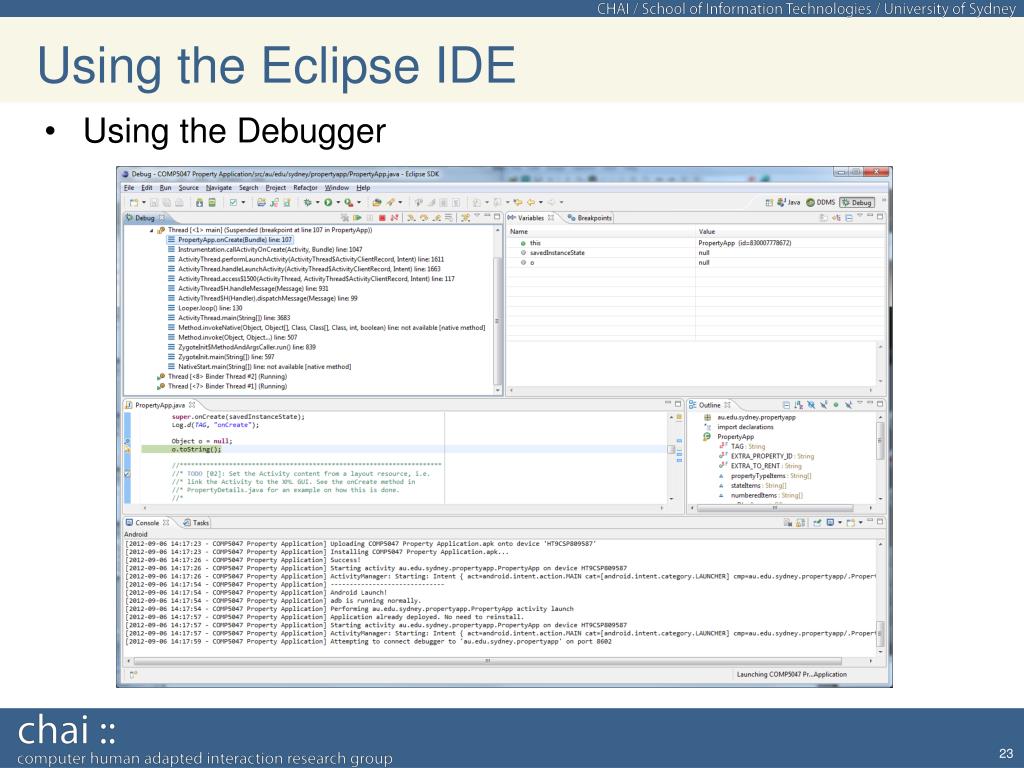Click the External Tools run icon
This screenshot has width=1024, height=768.
(x=348, y=202)
